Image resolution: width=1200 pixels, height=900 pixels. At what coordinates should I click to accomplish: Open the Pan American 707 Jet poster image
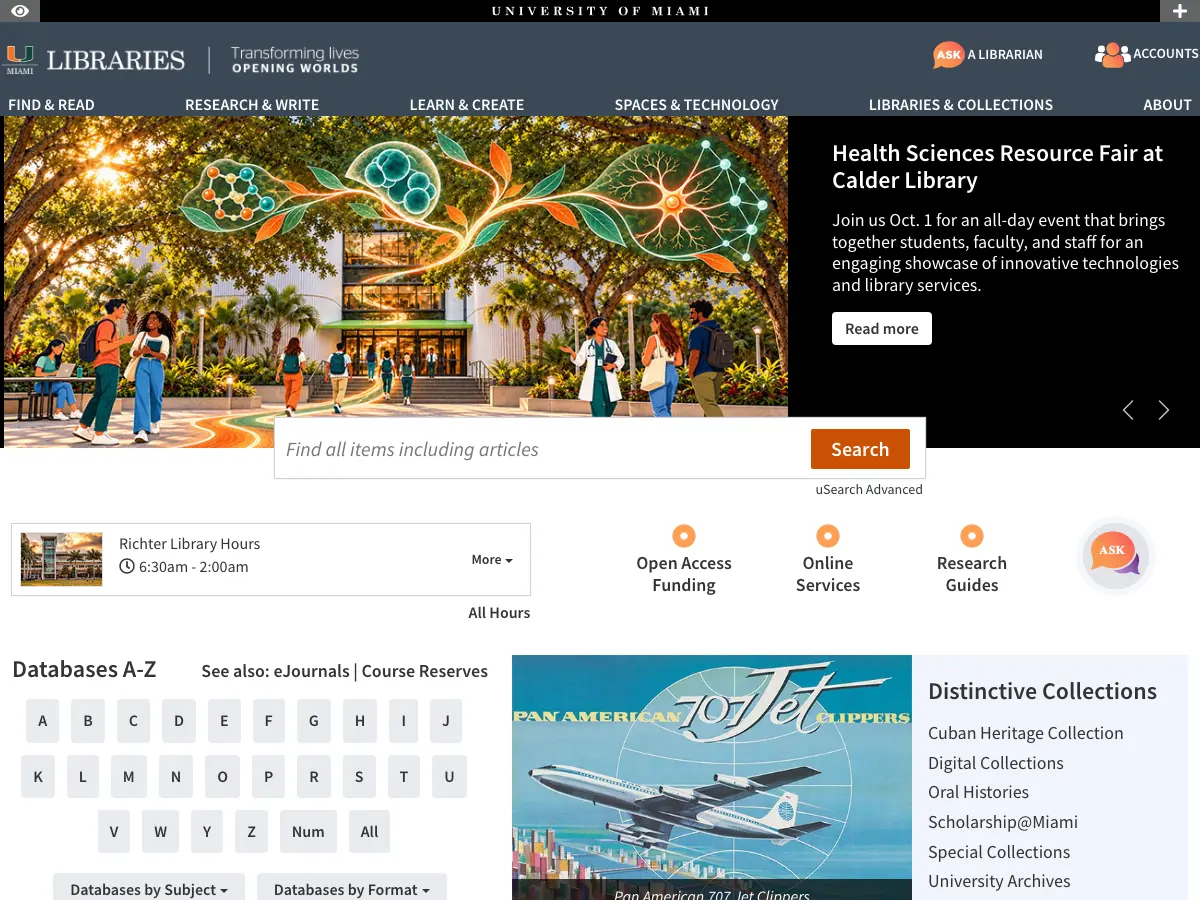tap(712, 777)
